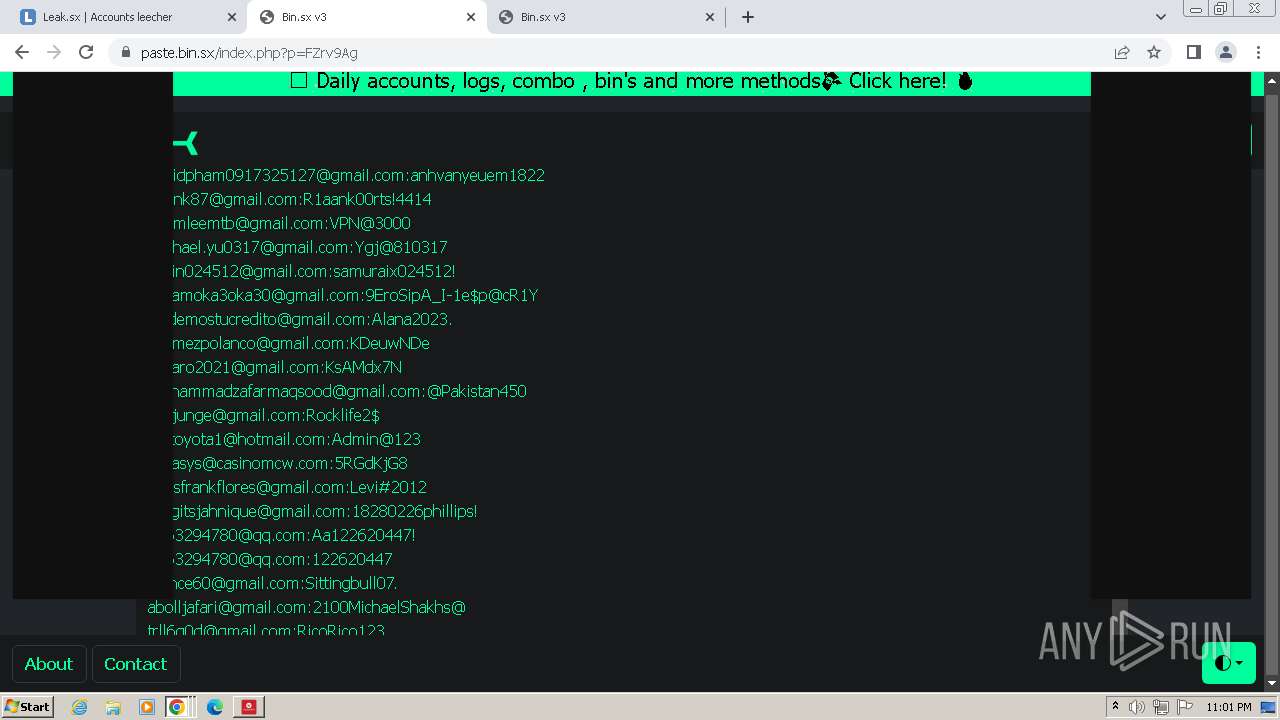The image size is (1280, 720).
Task: Reload the current page
Action: coord(86,52)
